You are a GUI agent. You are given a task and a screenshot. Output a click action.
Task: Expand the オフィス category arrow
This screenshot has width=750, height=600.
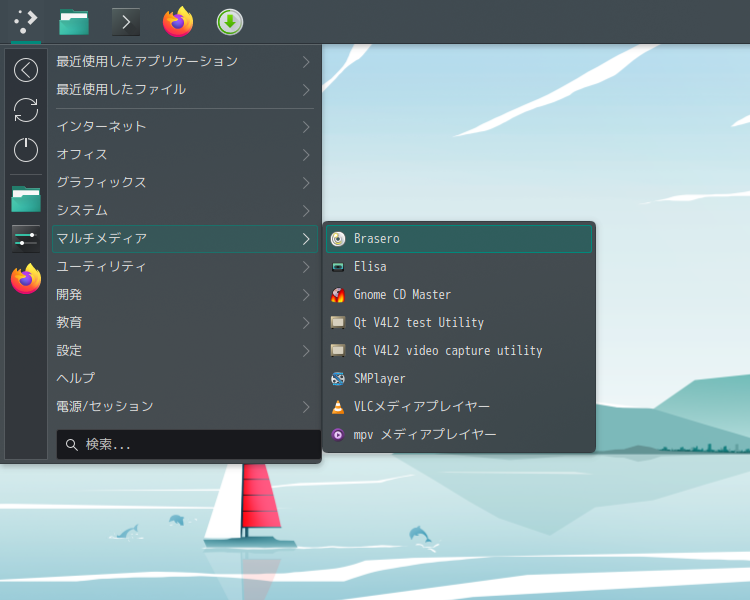306,155
